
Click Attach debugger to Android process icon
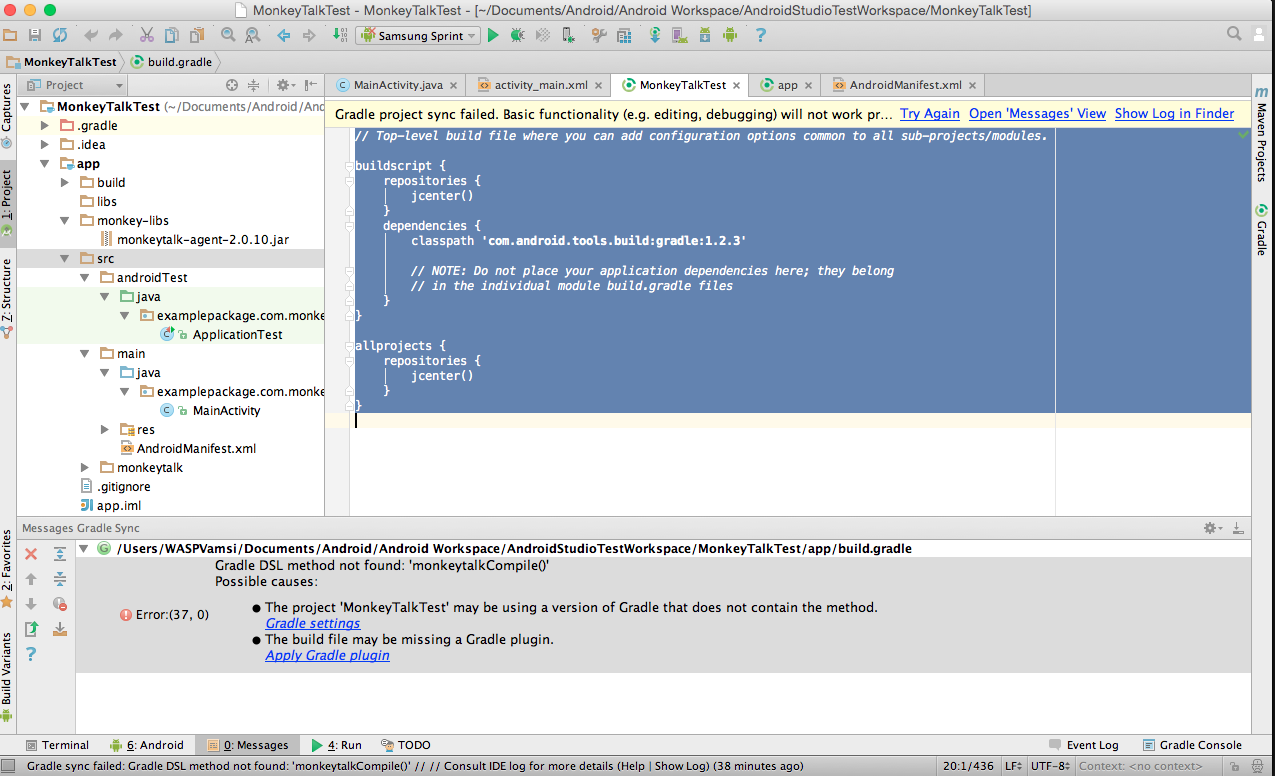[x=568, y=35]
